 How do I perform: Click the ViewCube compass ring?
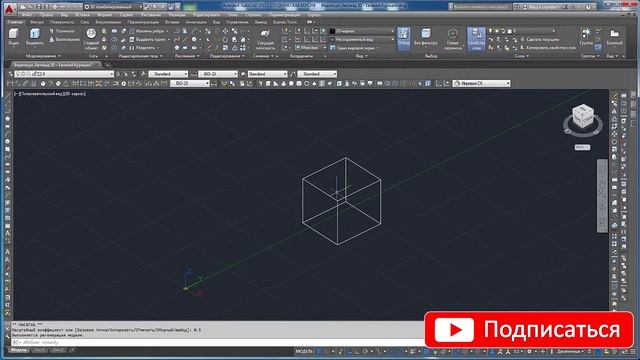pos(583,124)
